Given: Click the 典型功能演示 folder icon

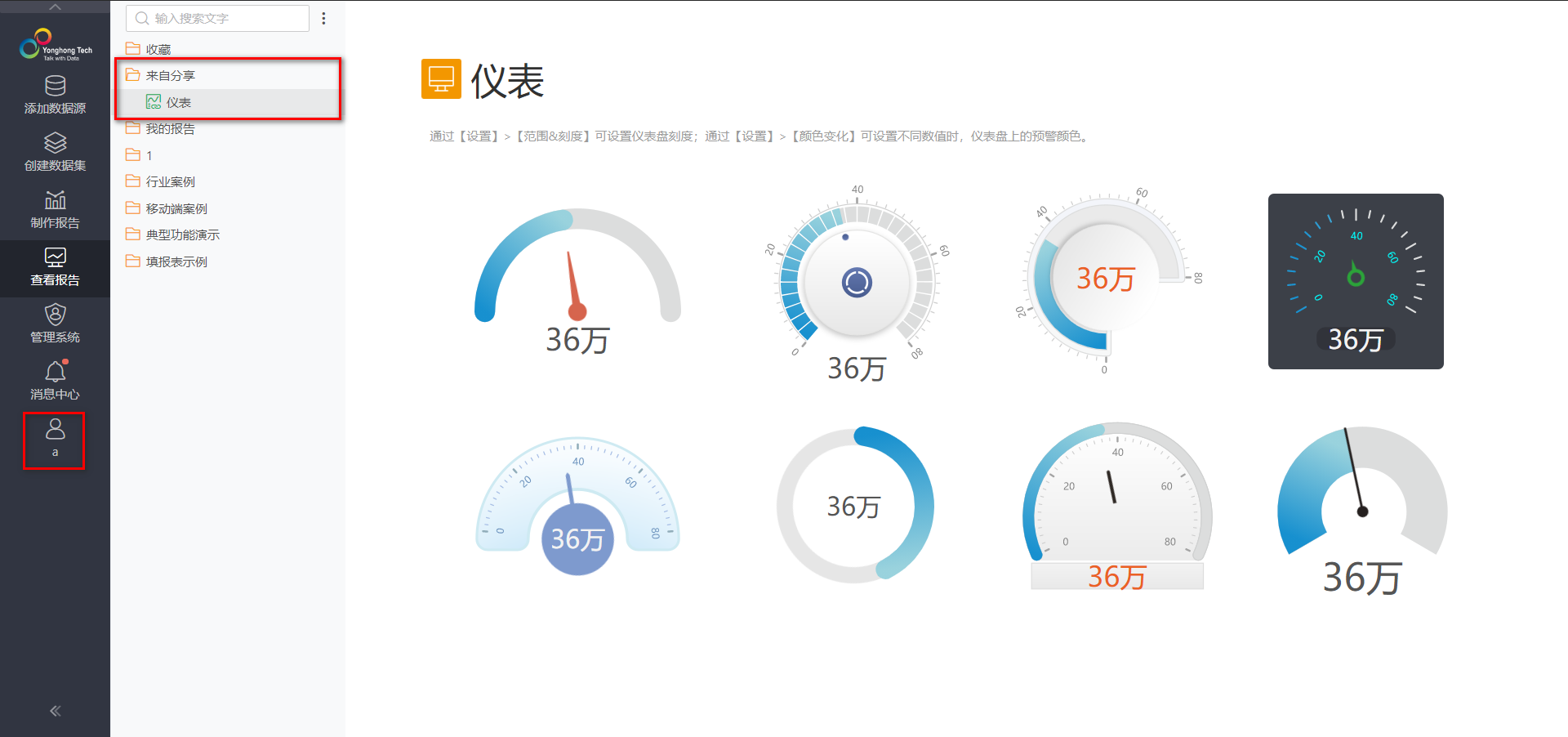Looking at the screenshot, I should 132,234.
